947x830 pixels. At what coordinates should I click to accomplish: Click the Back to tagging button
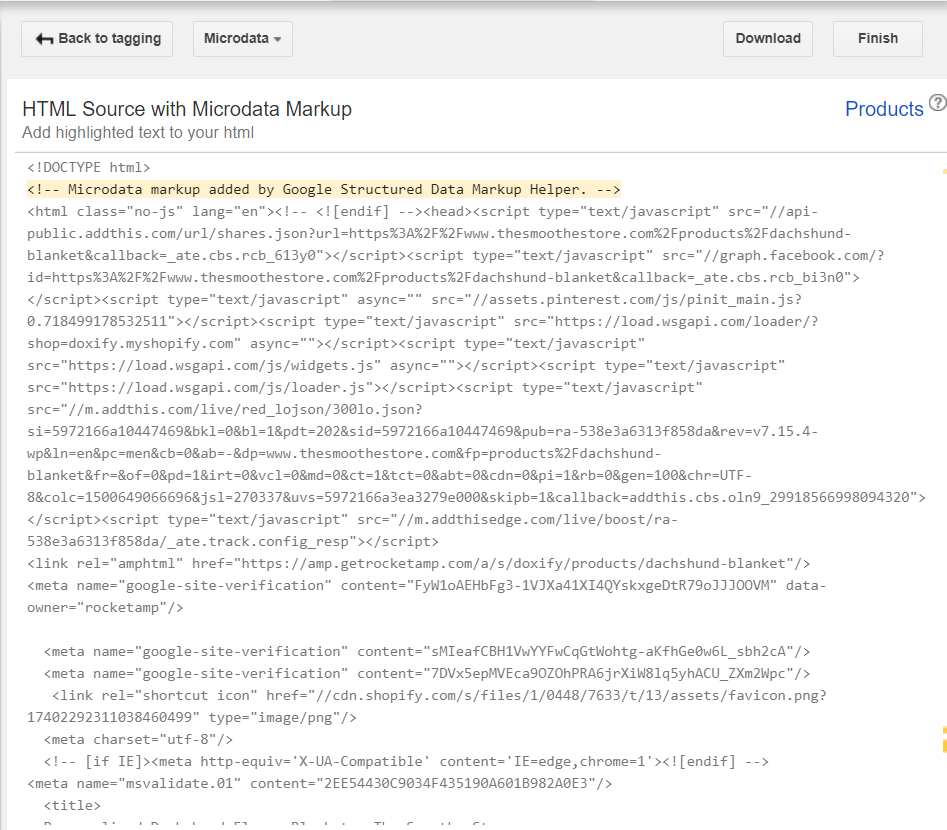click(x=97, y=39)
